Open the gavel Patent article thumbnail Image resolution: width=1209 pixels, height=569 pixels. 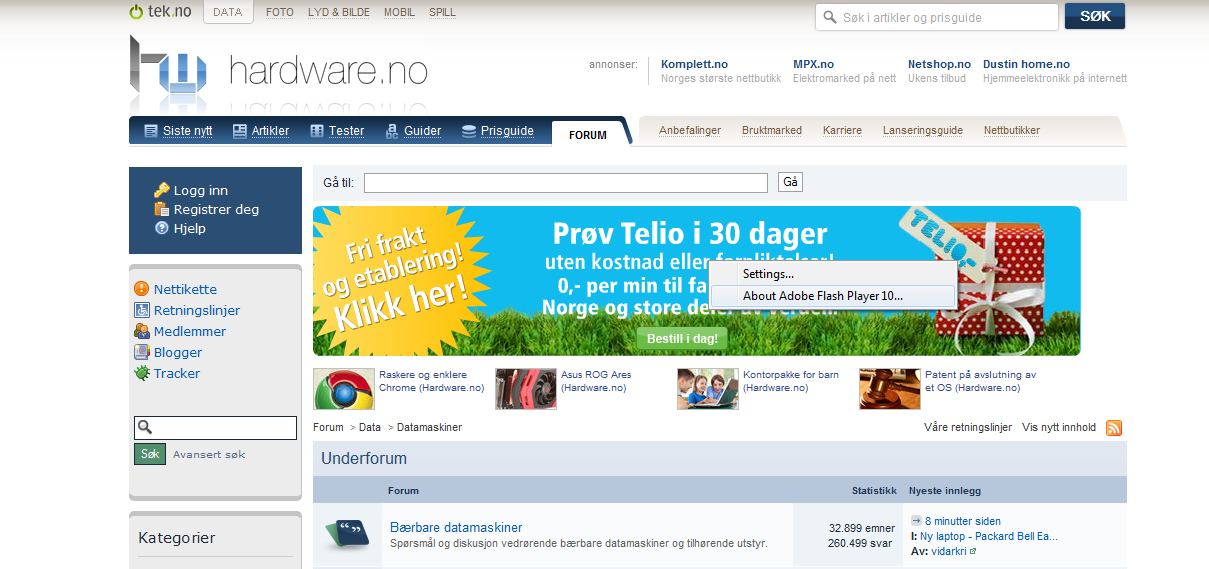[x=890, y=389]
